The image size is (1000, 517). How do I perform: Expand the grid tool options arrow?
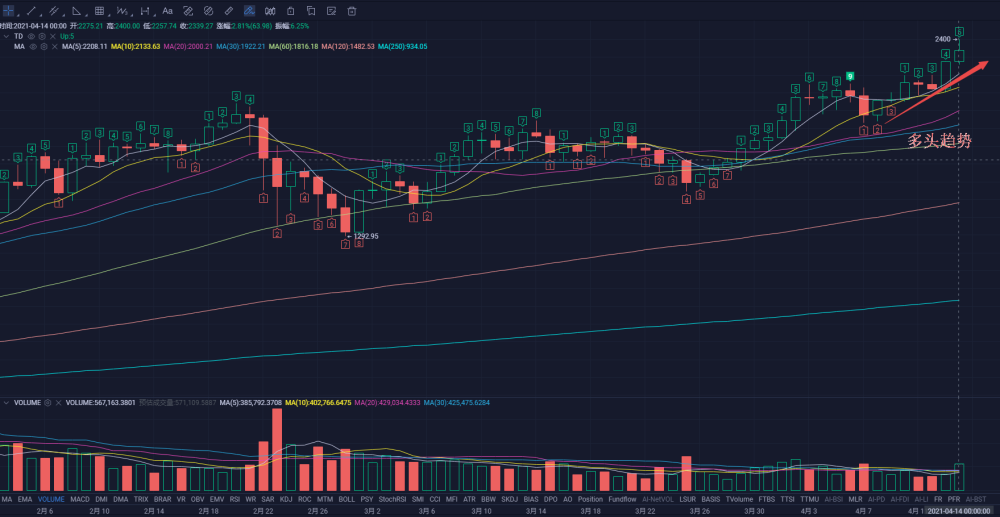[x=109, y=15]
